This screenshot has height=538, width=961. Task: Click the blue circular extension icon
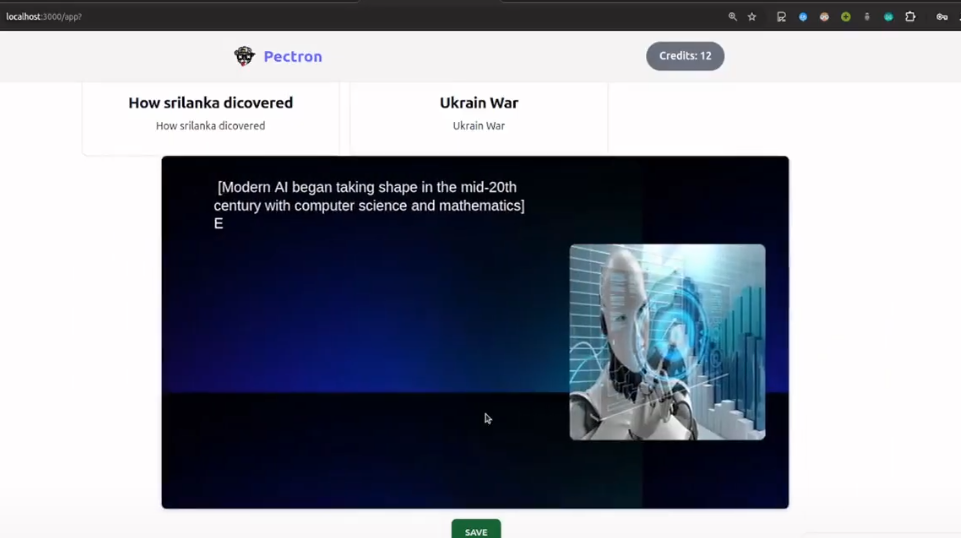pyautogui.click(x=803, y=17)
